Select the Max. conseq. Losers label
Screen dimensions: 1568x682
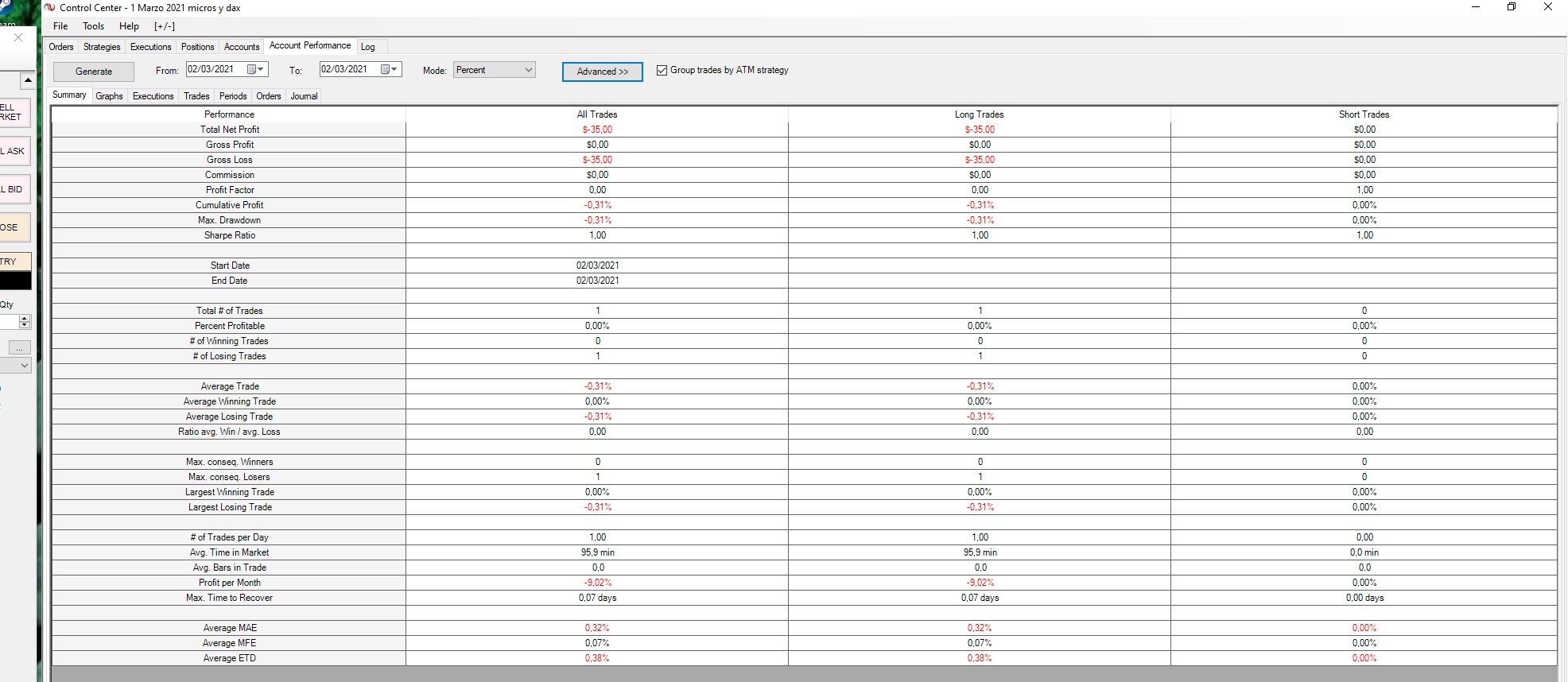click(229, 477)
